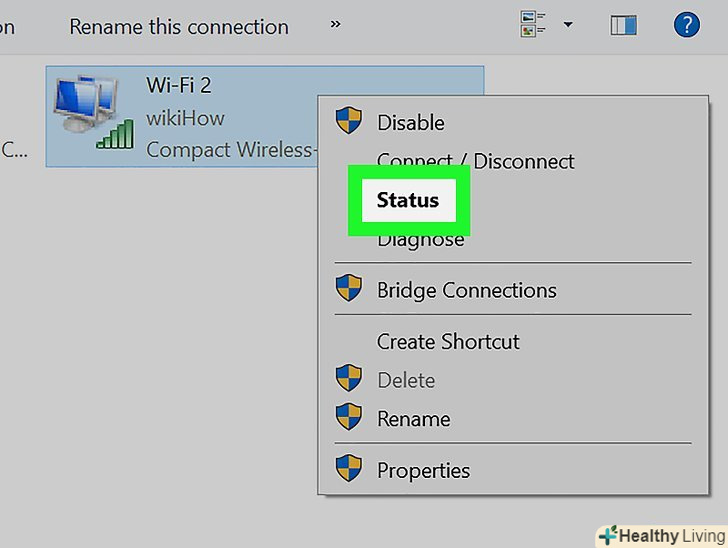The image size is (728, 548).
Task: Open the Help question mark icon
Action: tap(686, 25)
